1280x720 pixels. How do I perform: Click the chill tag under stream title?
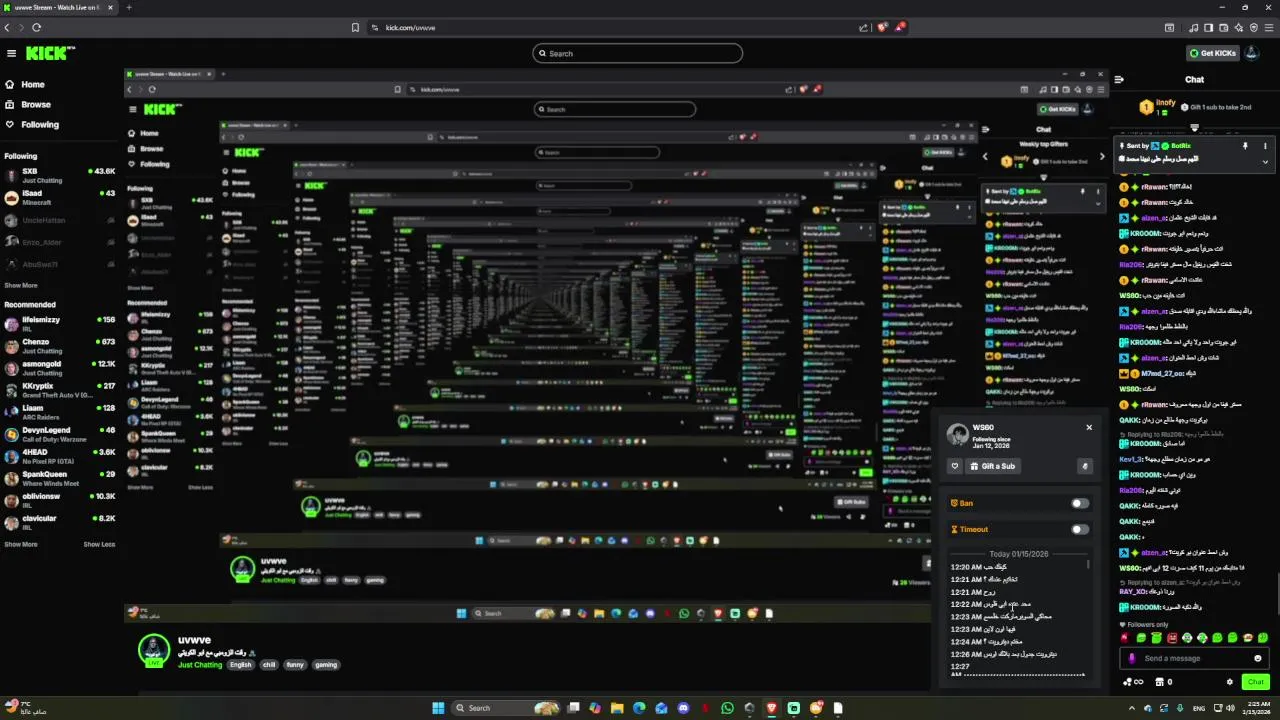coord(269,665)
